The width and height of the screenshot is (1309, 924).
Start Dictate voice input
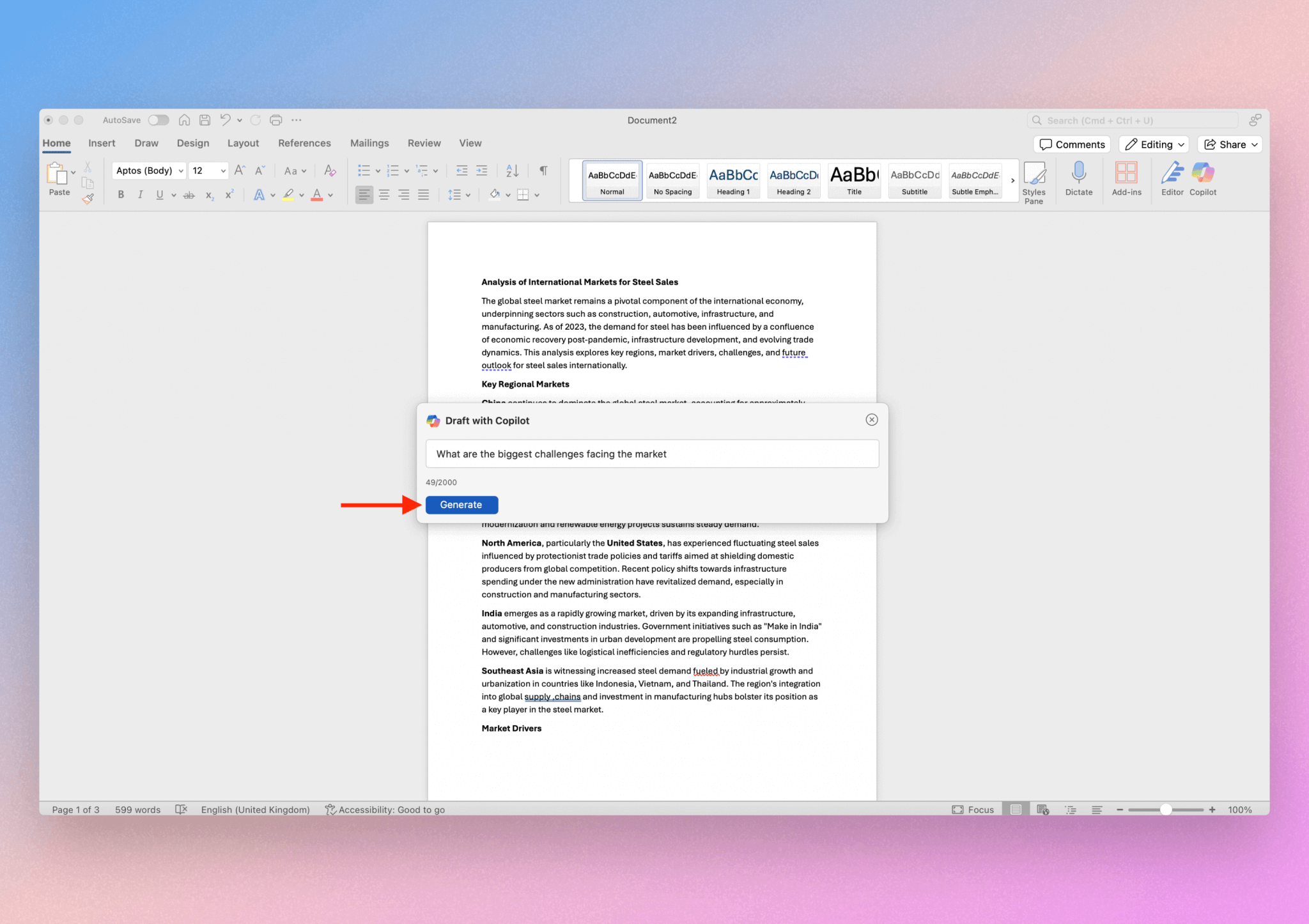[x=1078, y=180]
